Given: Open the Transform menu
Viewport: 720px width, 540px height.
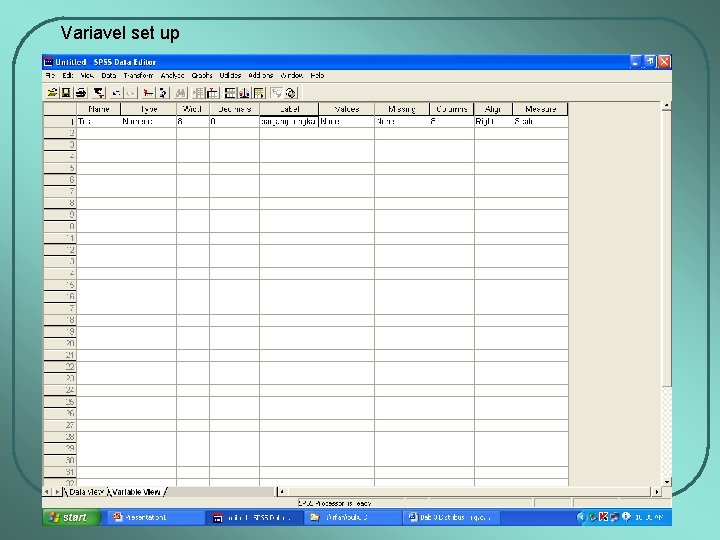Looking at the screenshot, I should point(138,75).
